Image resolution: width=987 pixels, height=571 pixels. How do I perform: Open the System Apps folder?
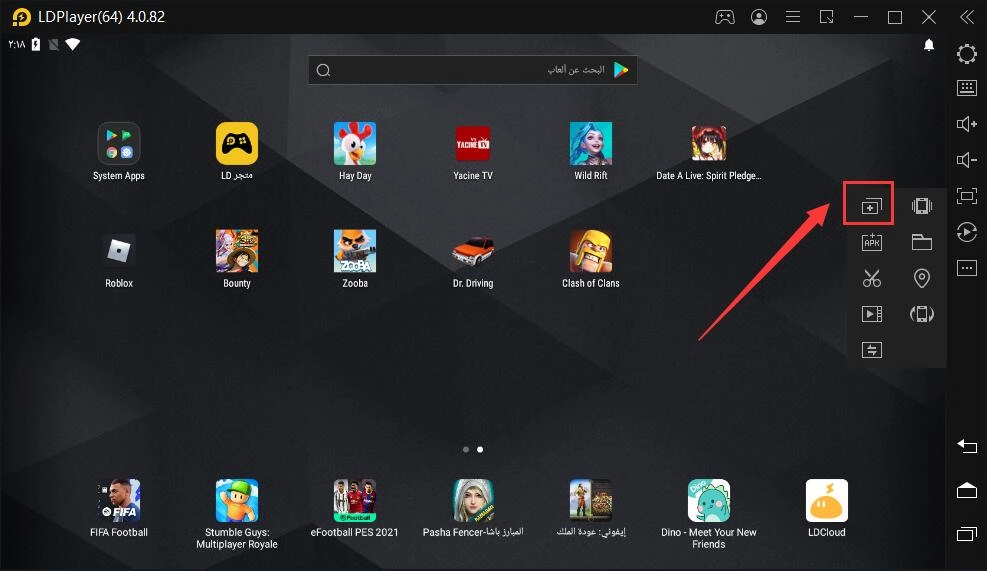(118, 144)
